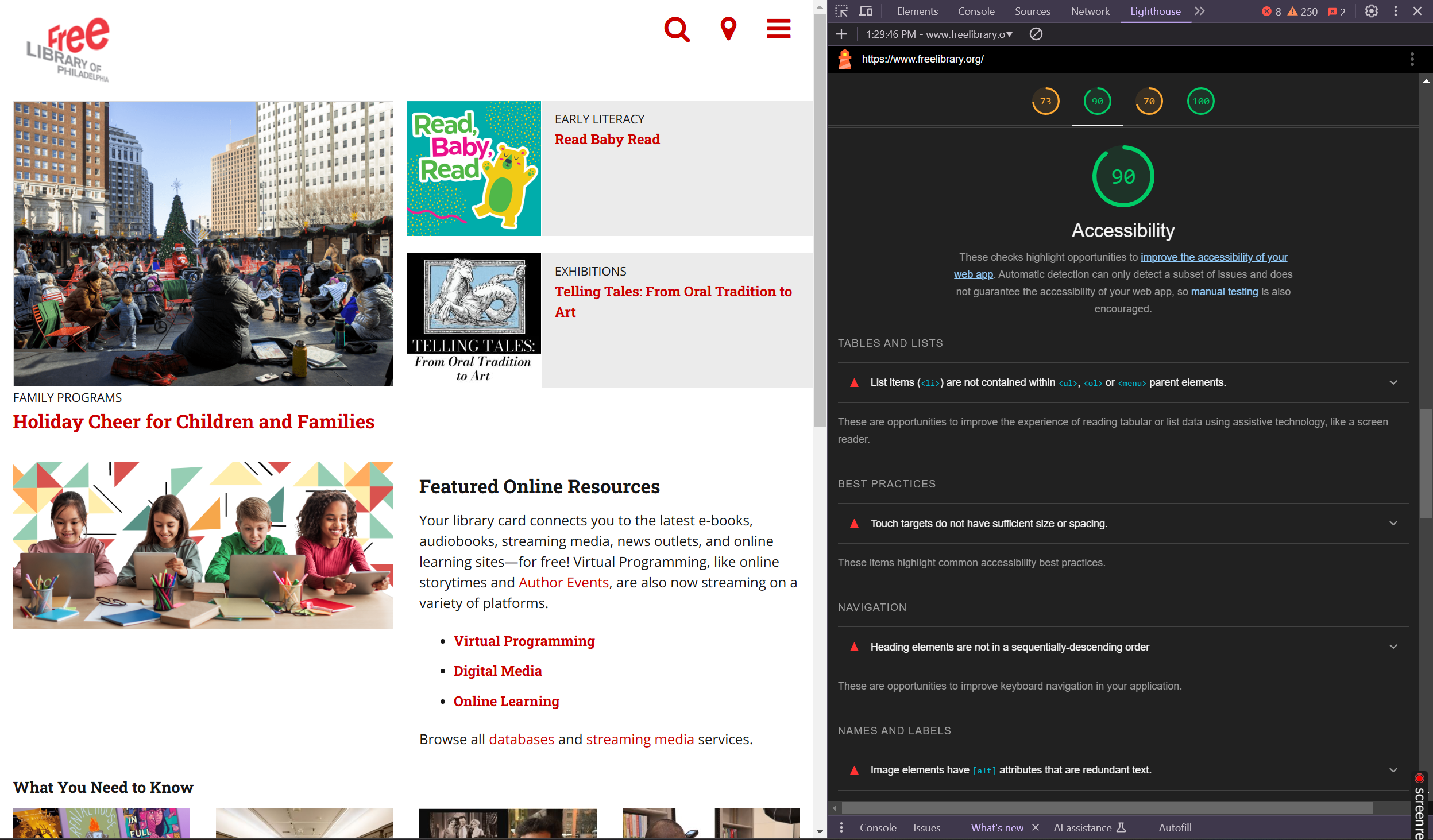The image size is (1433, 840).
Task: Open the drawer Console tab
Action: pos(878,827)
